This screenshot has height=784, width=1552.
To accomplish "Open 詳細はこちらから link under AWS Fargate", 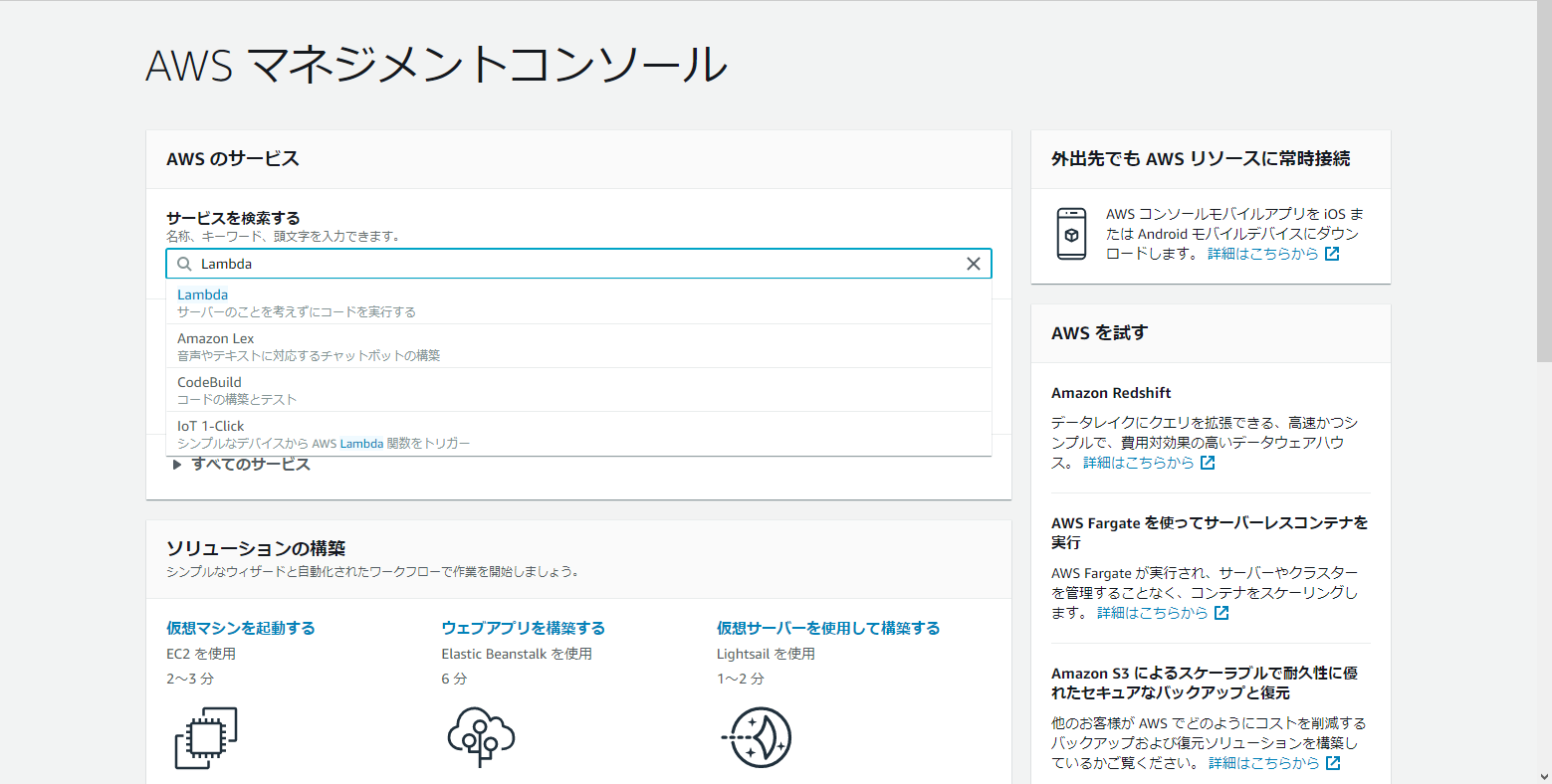I will [1152, 613].
